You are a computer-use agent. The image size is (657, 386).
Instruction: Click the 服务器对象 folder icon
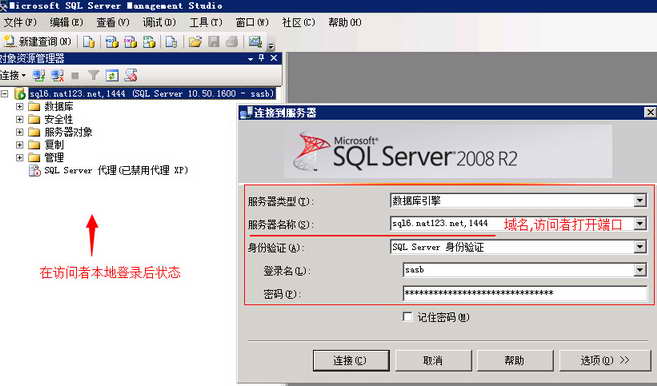click(x=34, y=132)
